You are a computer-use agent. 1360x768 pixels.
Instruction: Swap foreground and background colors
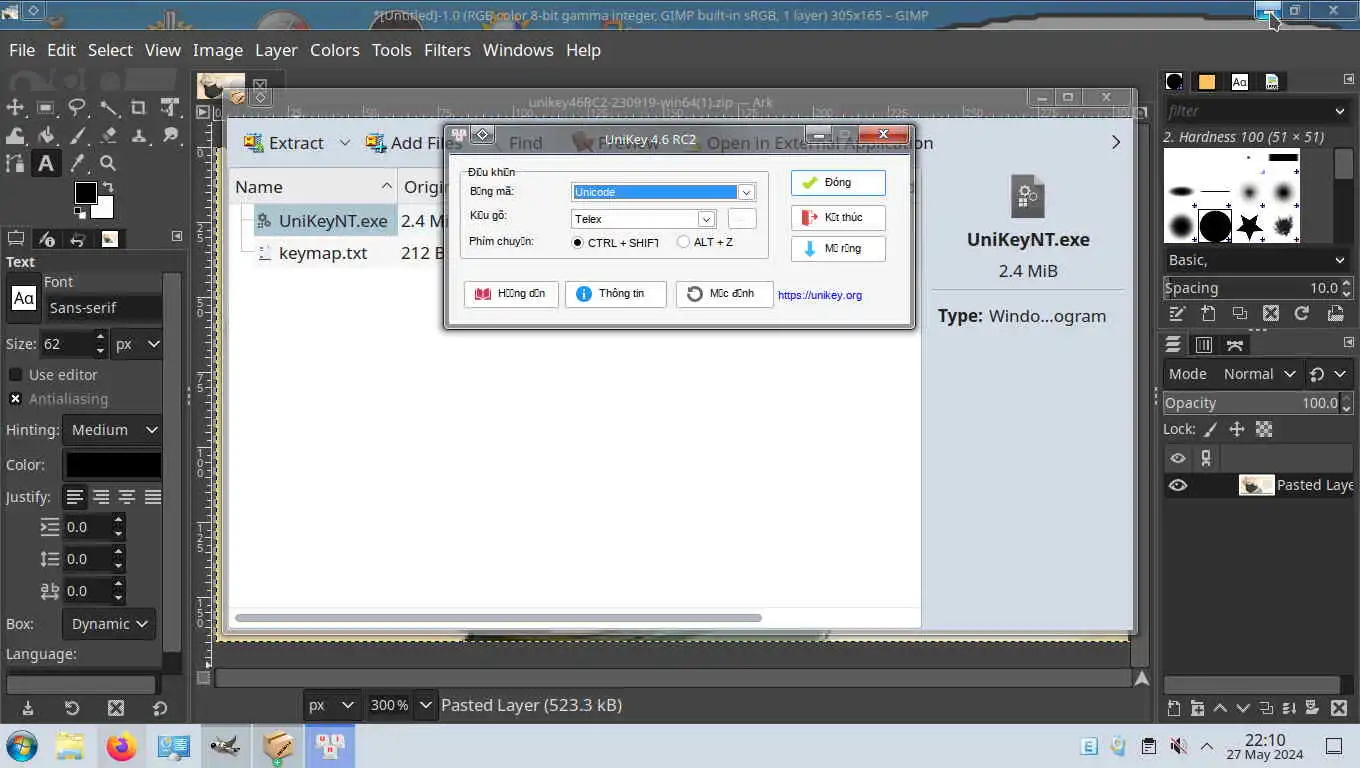108,187
